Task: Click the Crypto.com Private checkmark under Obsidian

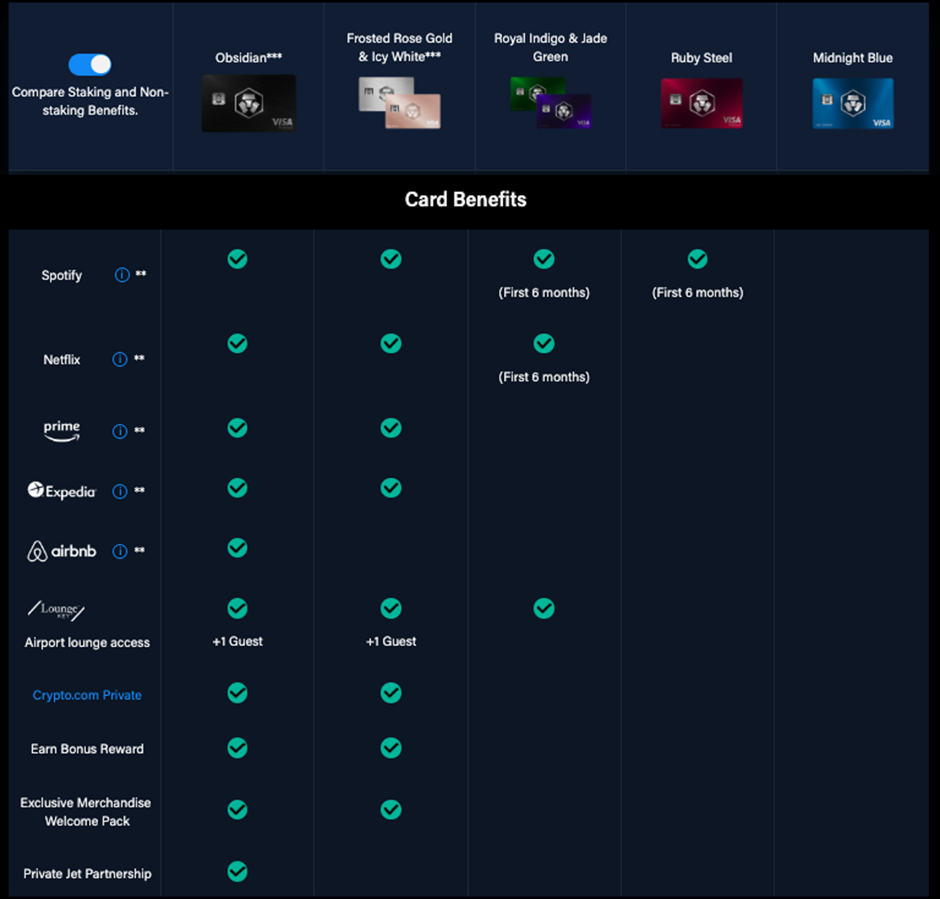Action: tap(237, 693)
